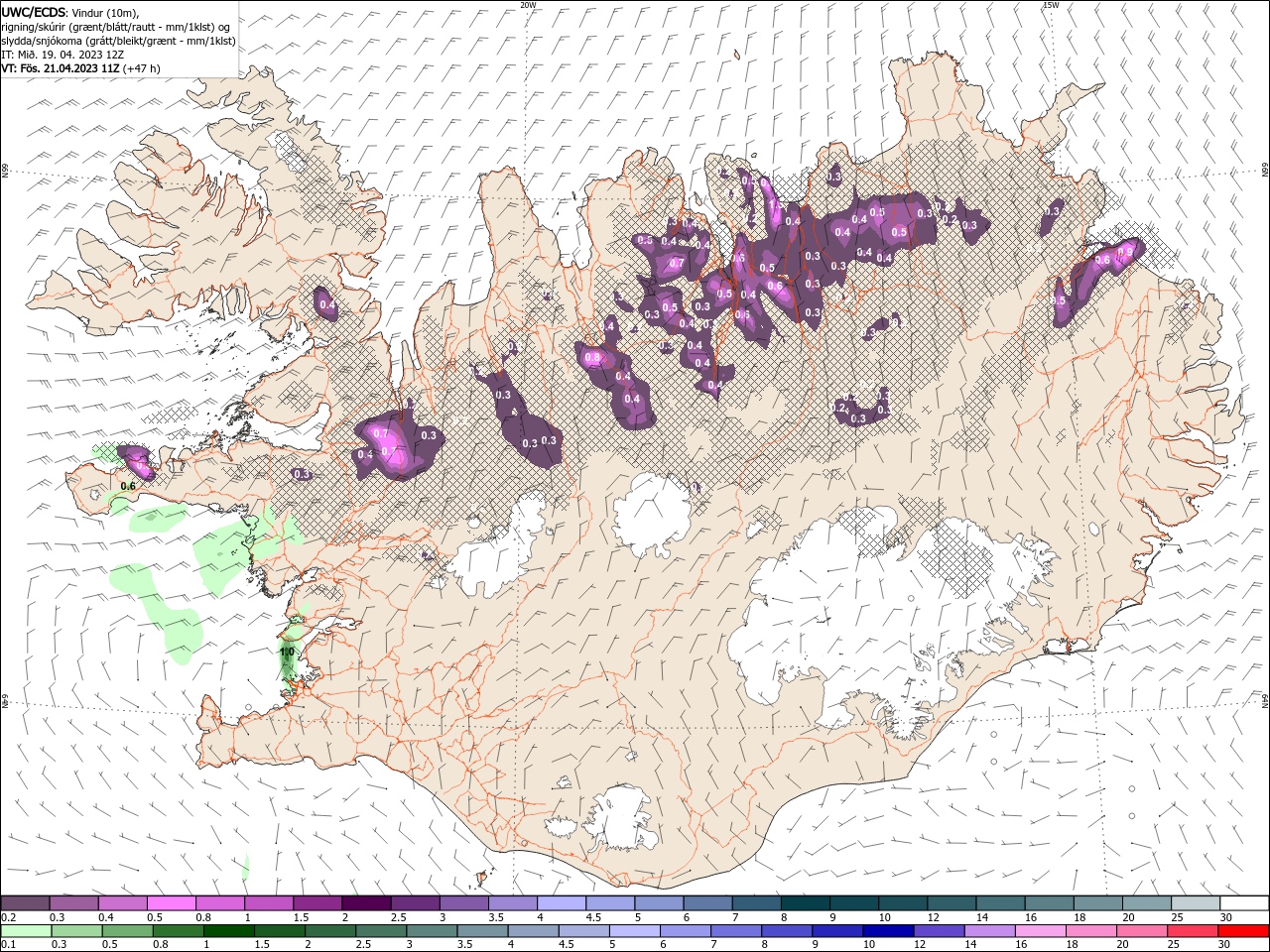Pick the bright pink swatch starting at 0.5 on snow scale
The width and height of the screenshot is (1270, 952).
point(171,903)
